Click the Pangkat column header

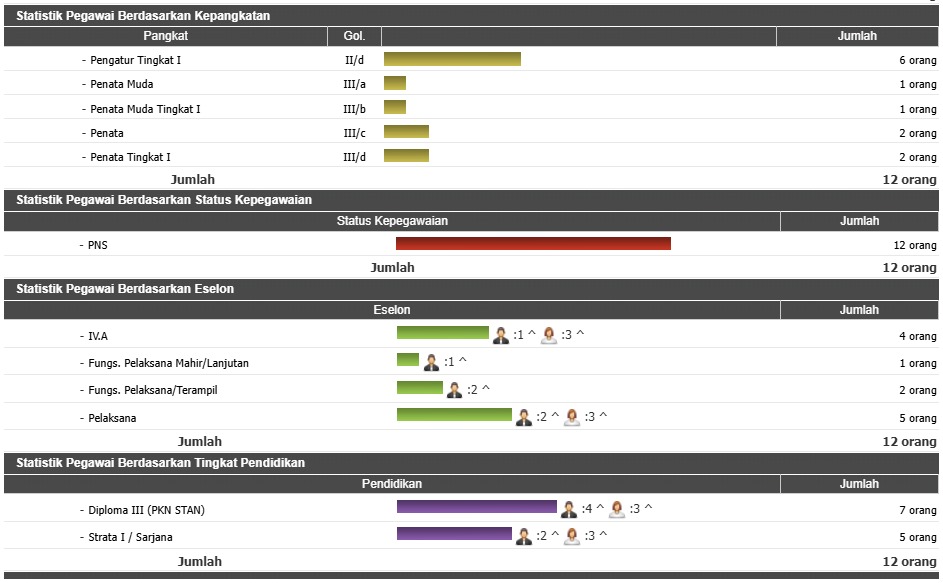coord(166,36)
